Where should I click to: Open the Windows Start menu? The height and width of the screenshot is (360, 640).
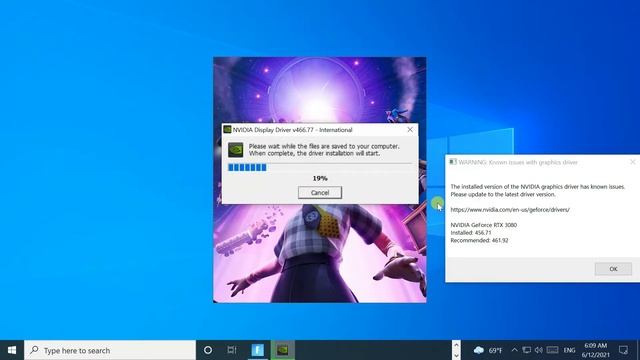coord(12,350)
